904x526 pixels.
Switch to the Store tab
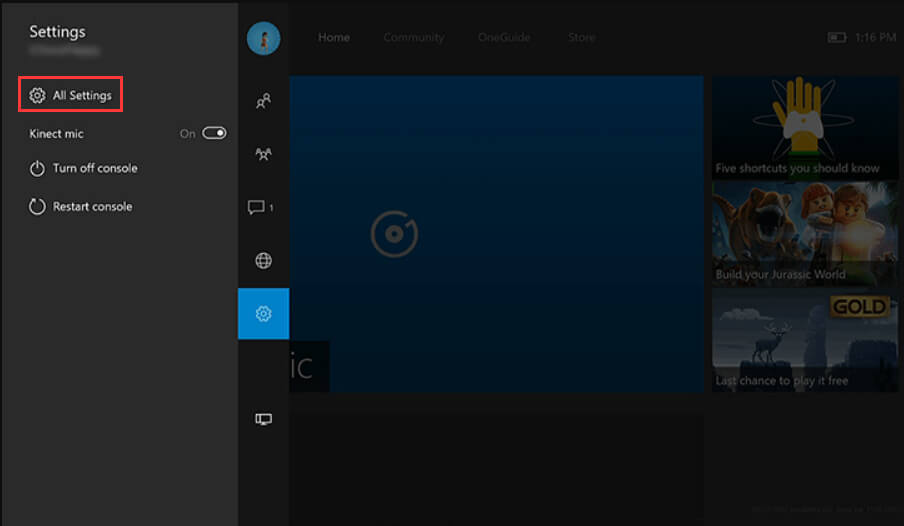[582, 37]
